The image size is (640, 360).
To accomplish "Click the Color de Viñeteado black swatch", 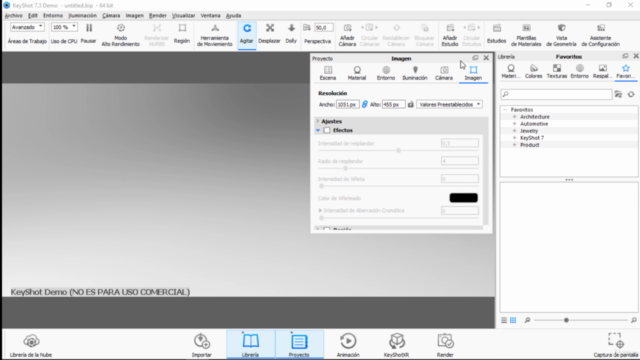I will (x=463, y=198).
